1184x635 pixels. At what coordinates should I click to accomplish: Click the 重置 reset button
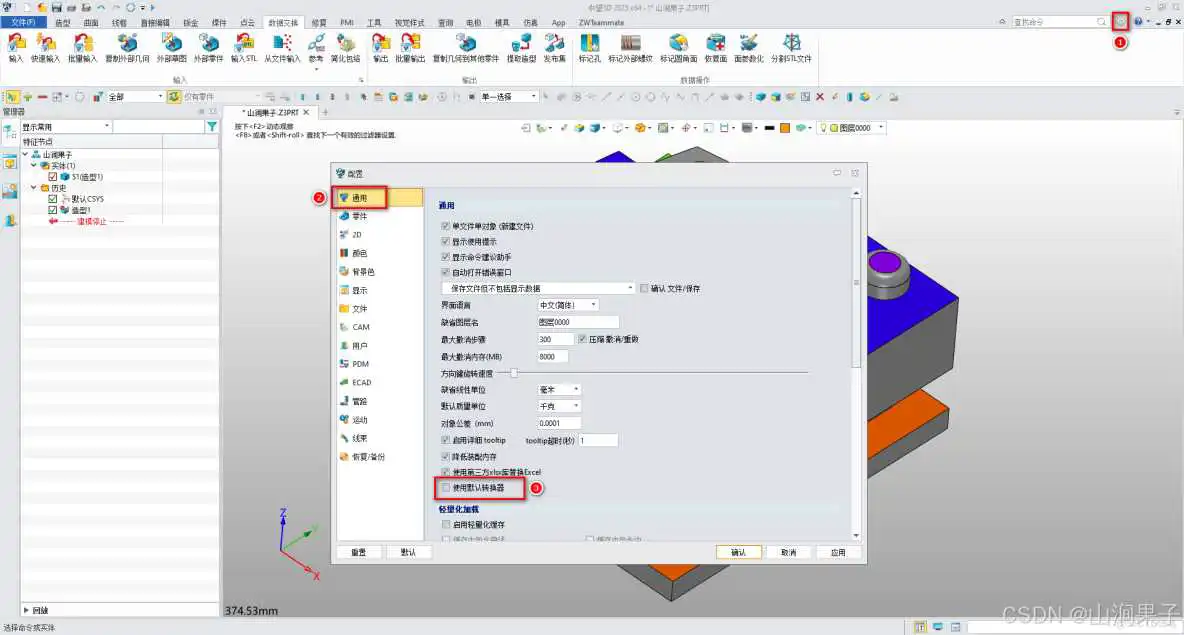click(x=359, y=551)
